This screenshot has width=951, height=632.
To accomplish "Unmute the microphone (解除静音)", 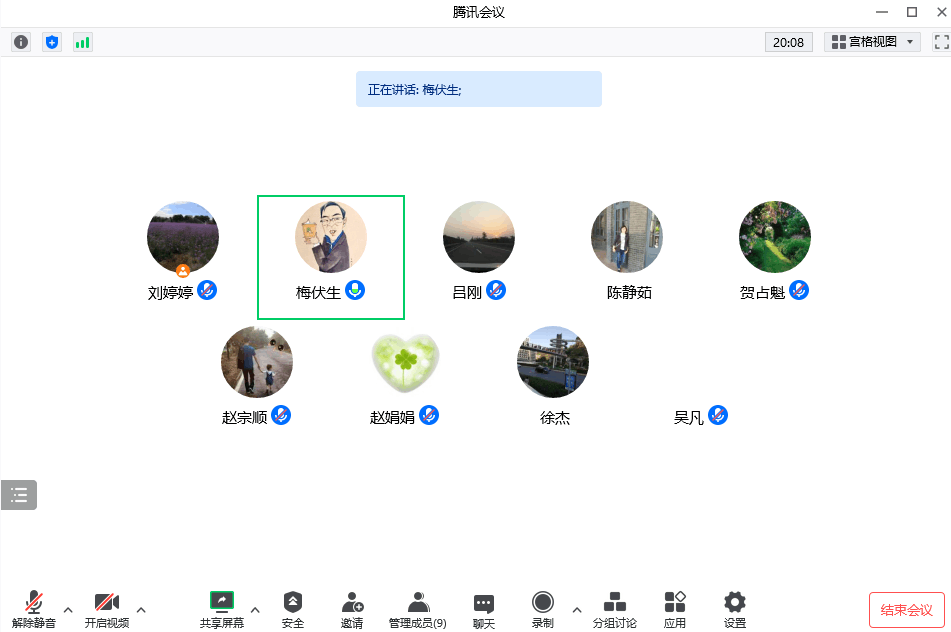I will (34, 608).
